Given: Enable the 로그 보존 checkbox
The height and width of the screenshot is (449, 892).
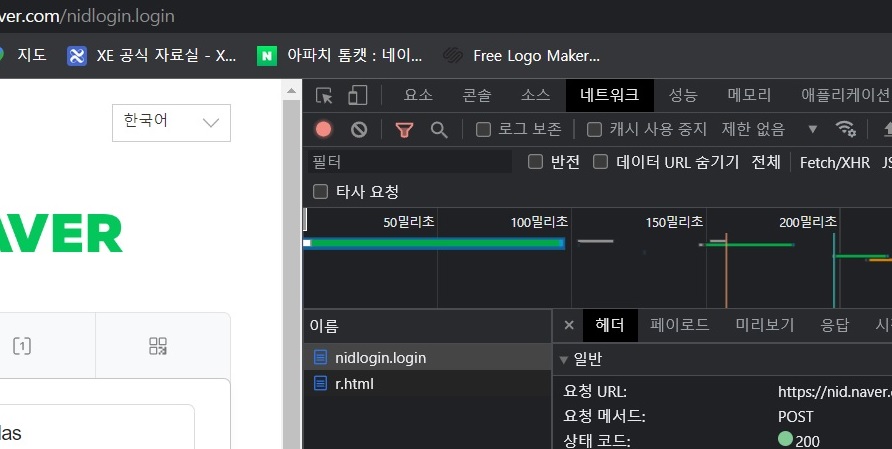Looking at the screenshot, I should [483, 130].
